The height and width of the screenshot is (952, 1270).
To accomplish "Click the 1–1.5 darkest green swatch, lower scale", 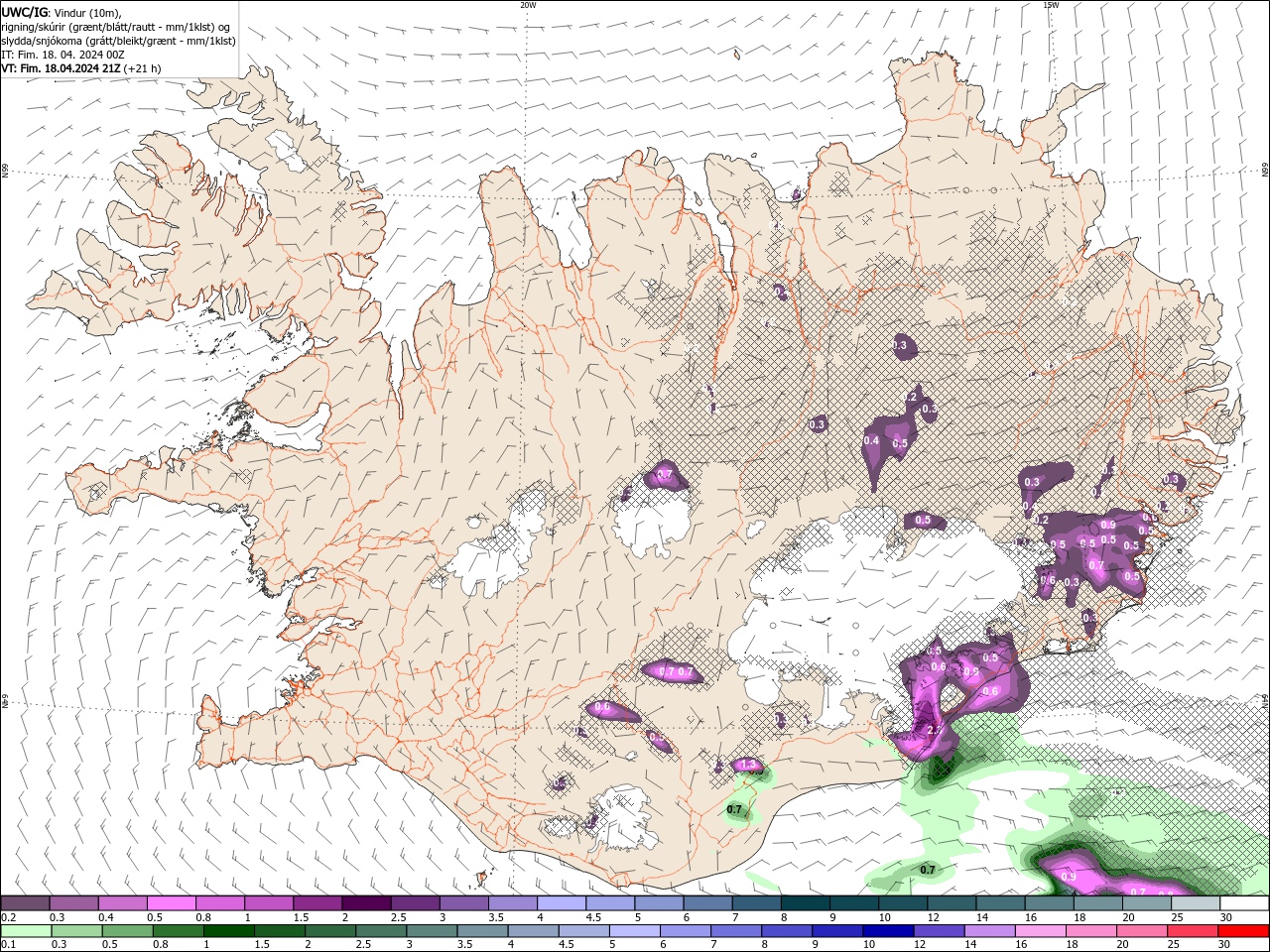I will (228, 931).
